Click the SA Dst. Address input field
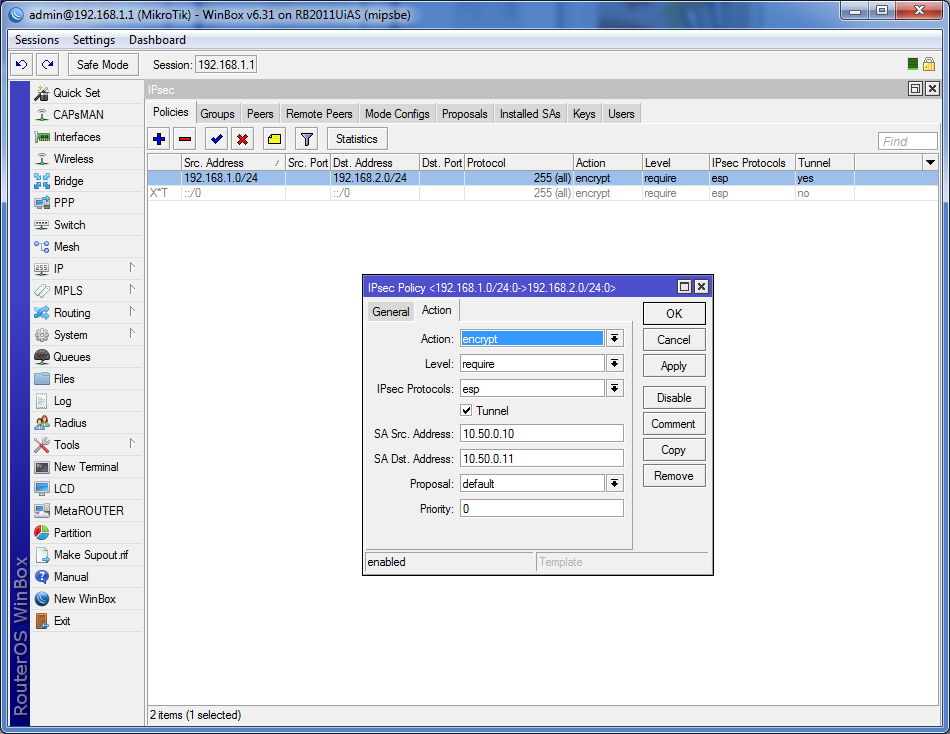The image size is (950, 734). pyautogui.click(x=542, y=459)
